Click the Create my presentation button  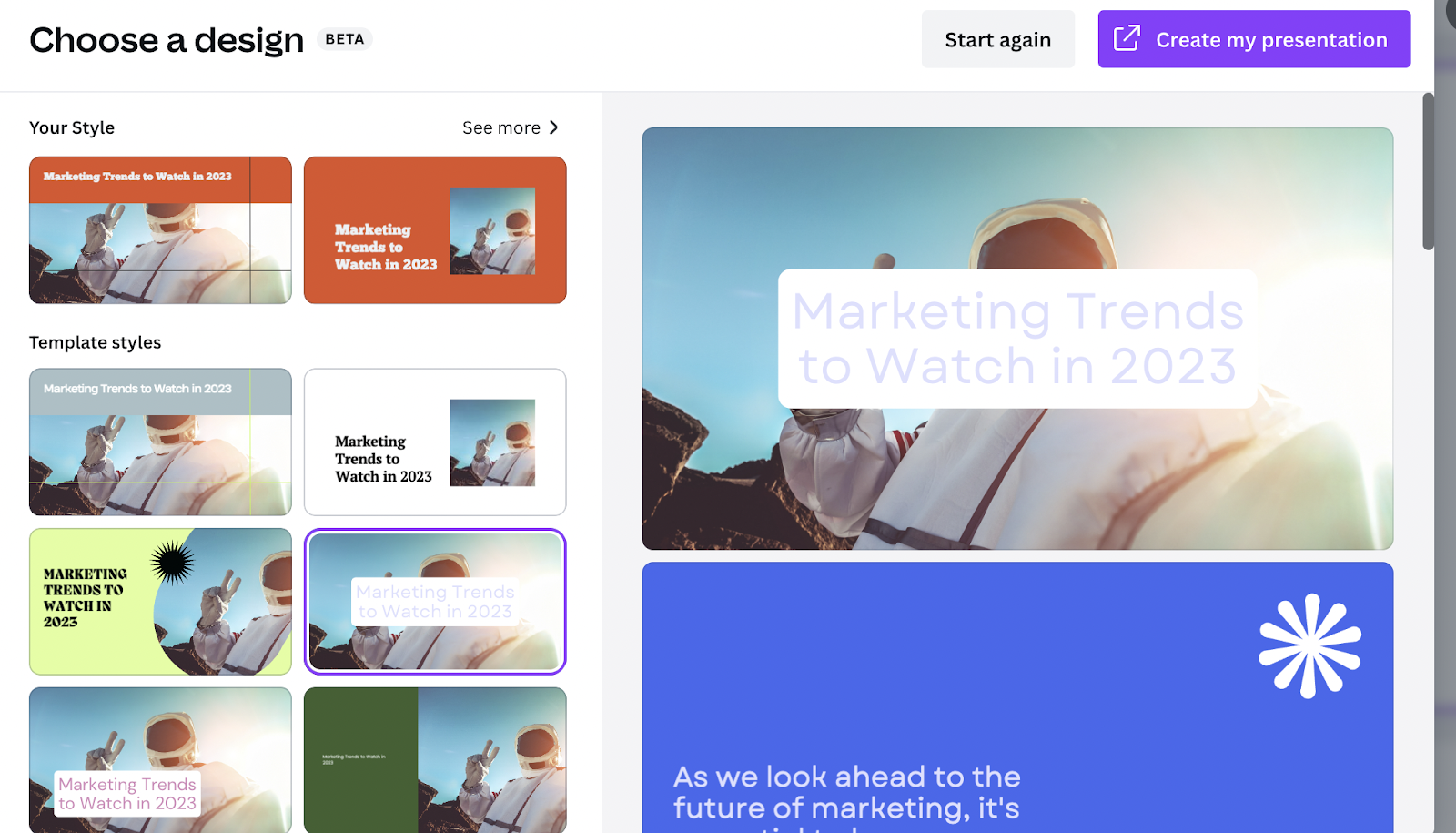click(1254, 39)
